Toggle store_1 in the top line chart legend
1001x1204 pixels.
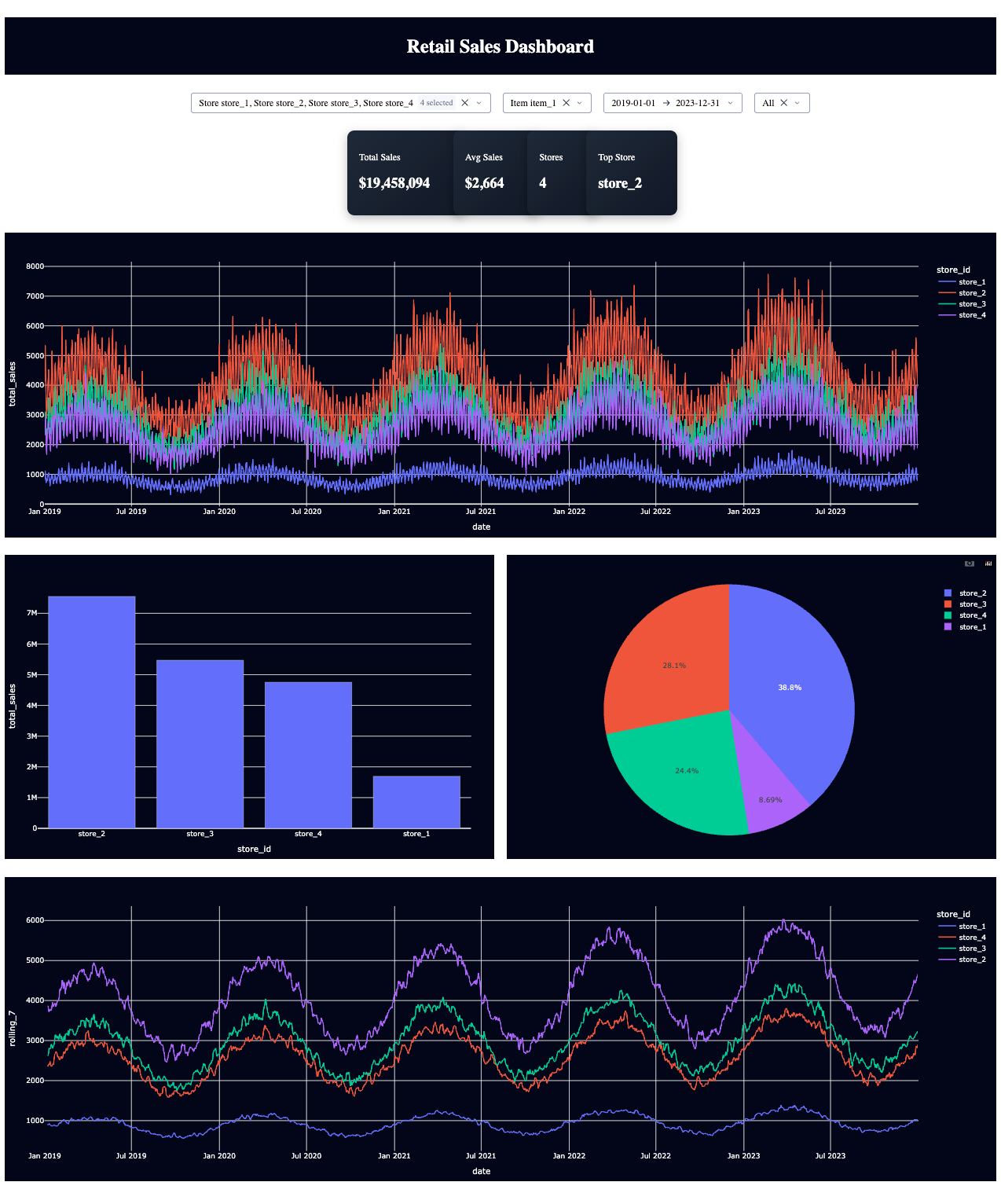(x=962, y=282)
